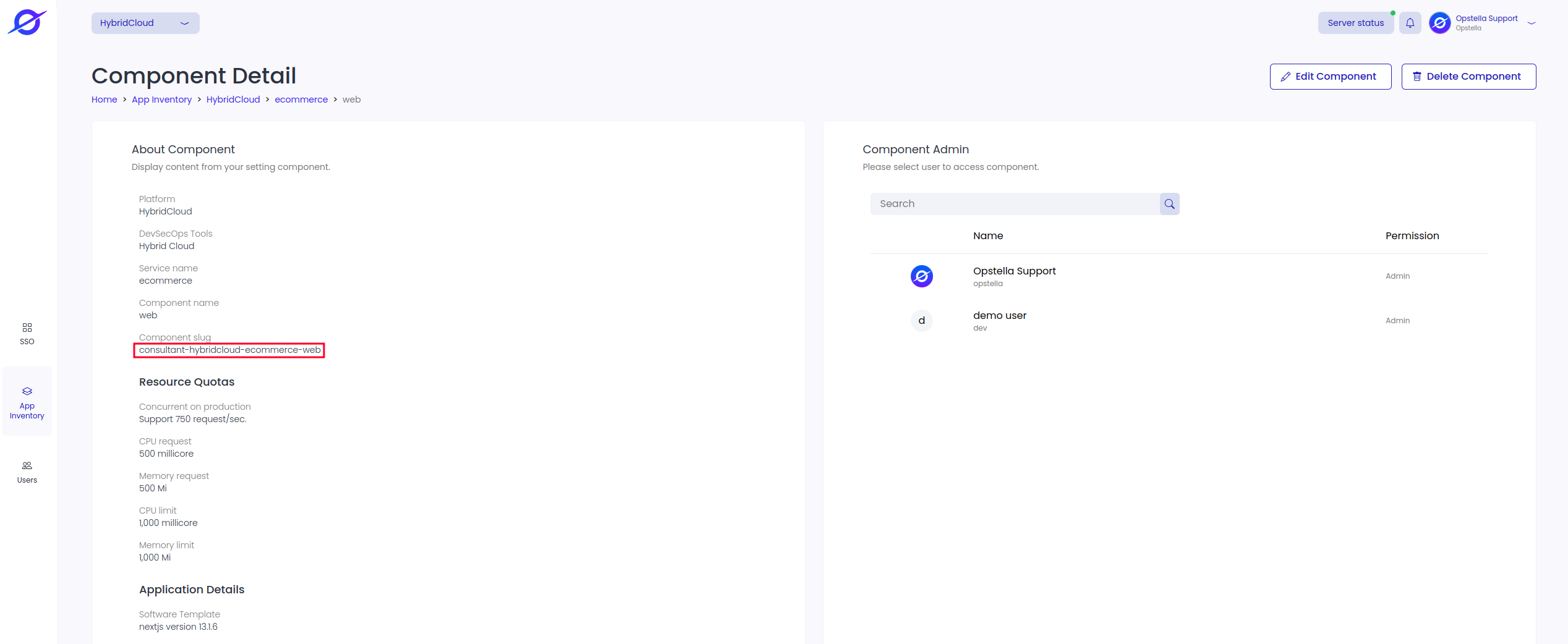
Task: Click 'Support 750 request/sec.' value
Action: 193,419
